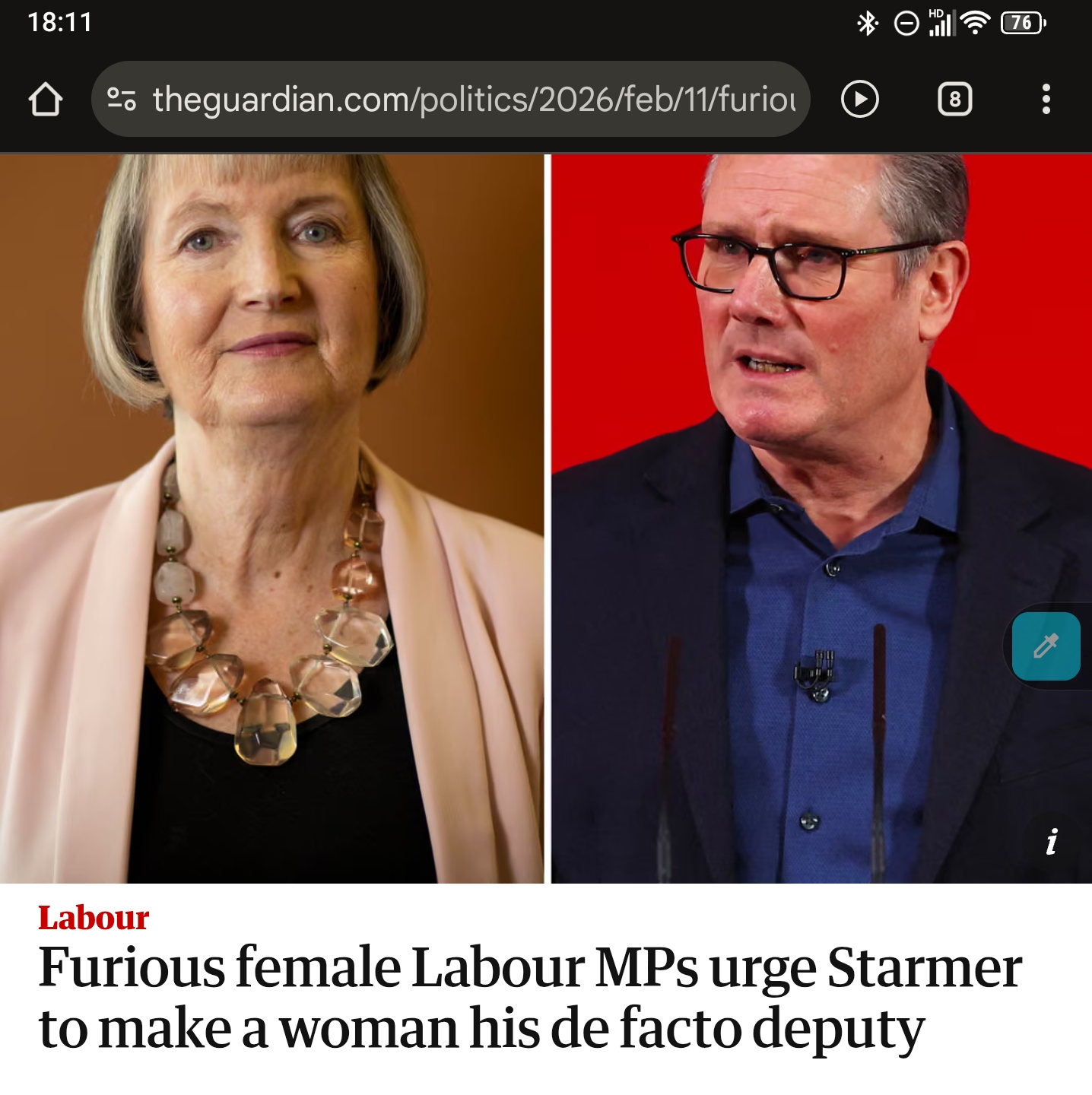Open the 'Furious female Labour MPs' headline
Viewport: 1092px width, 1095px height.
tap(530, 998)
